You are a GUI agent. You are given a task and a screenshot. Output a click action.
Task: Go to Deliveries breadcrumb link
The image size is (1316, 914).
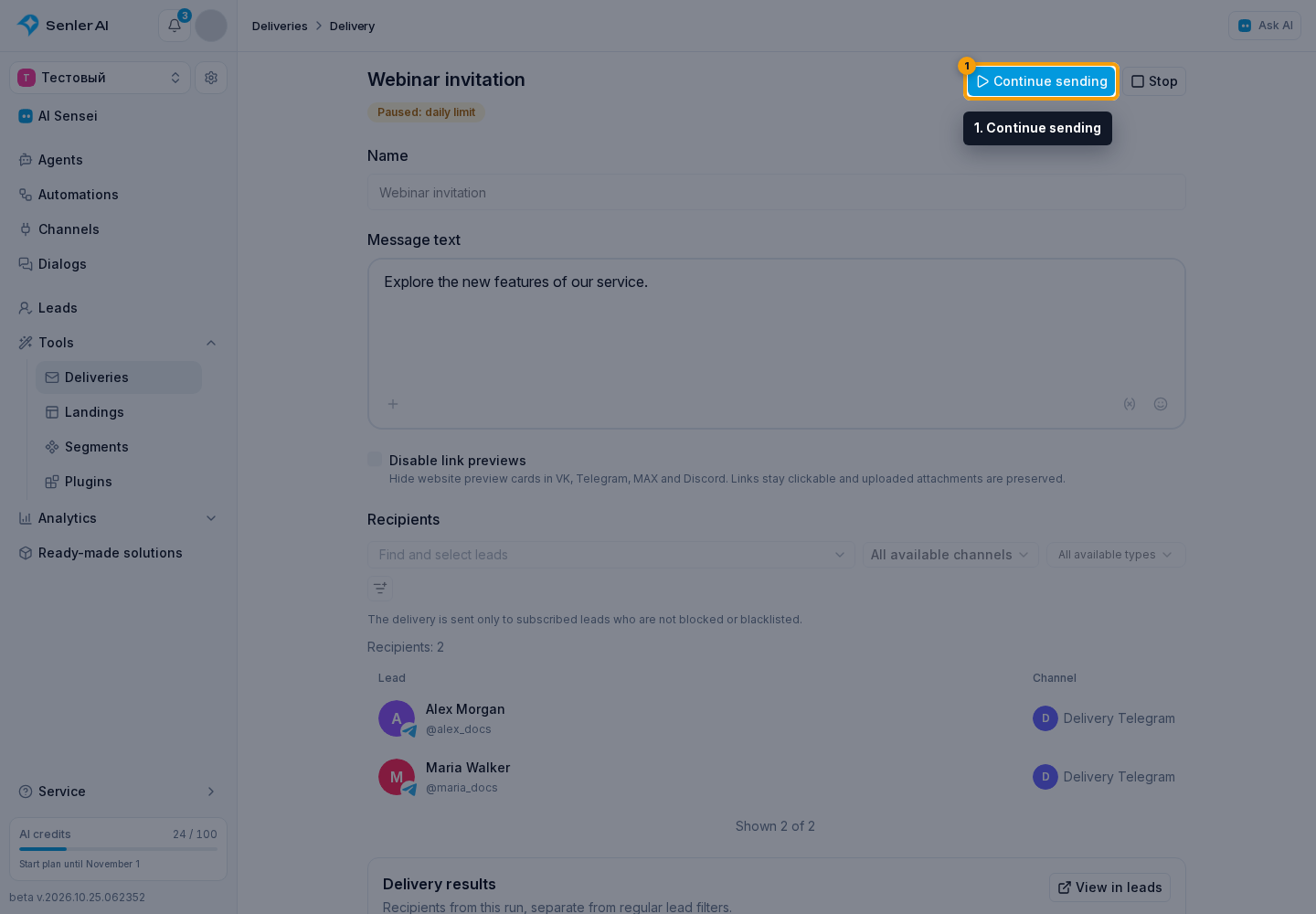click(280, 26)
